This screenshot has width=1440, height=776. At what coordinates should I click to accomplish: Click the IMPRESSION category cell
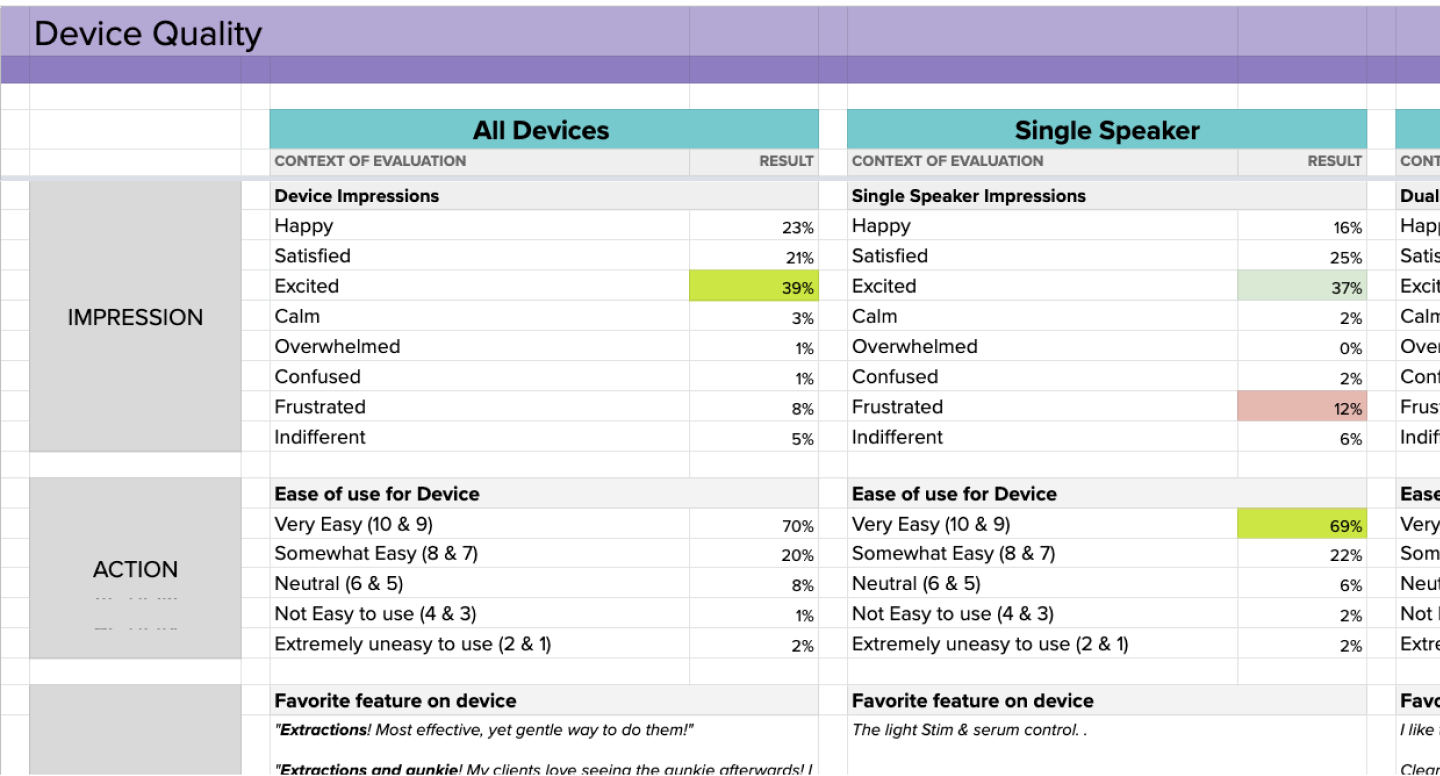pos(135,317)
